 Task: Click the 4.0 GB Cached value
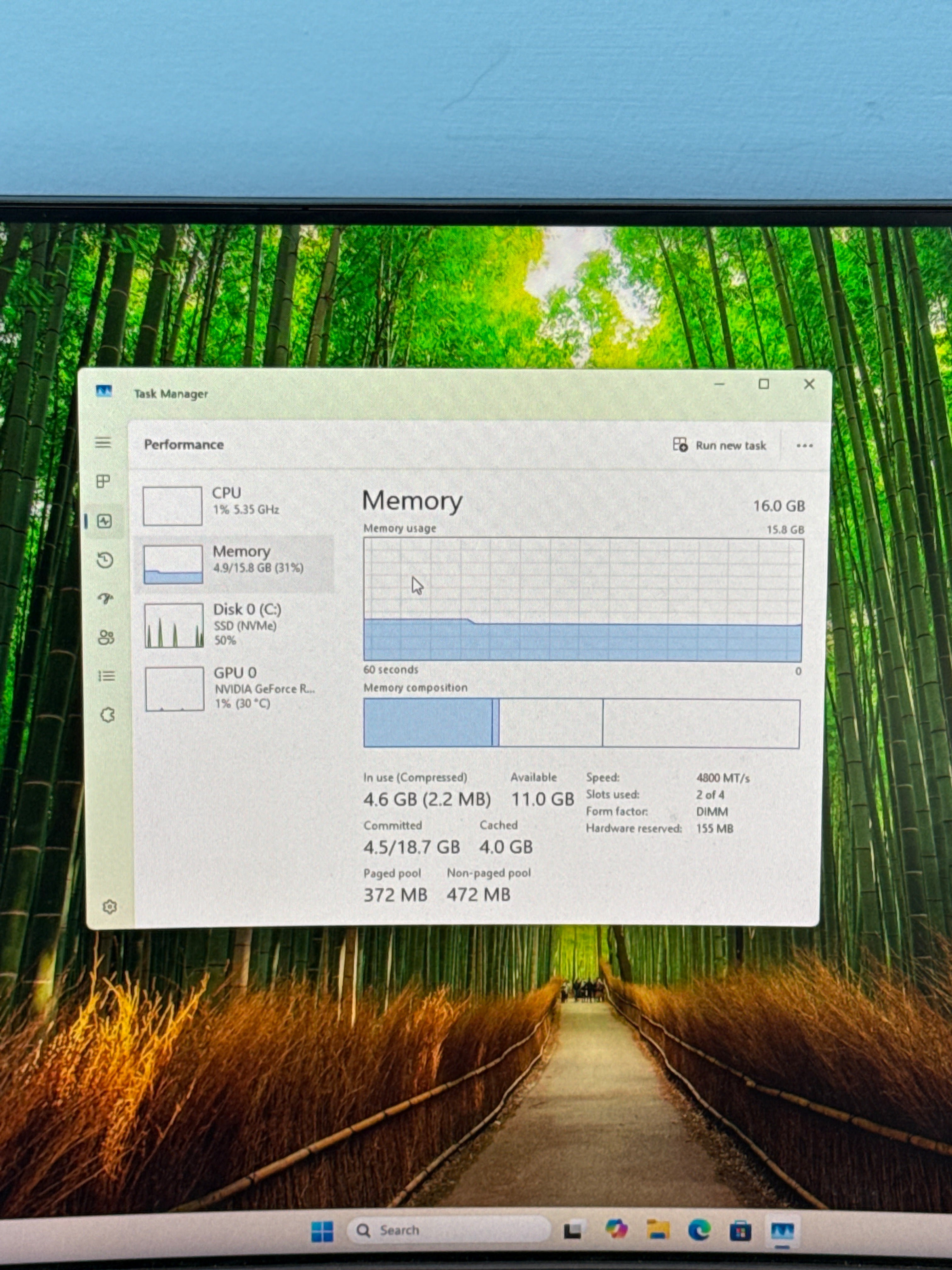point(506,847)
